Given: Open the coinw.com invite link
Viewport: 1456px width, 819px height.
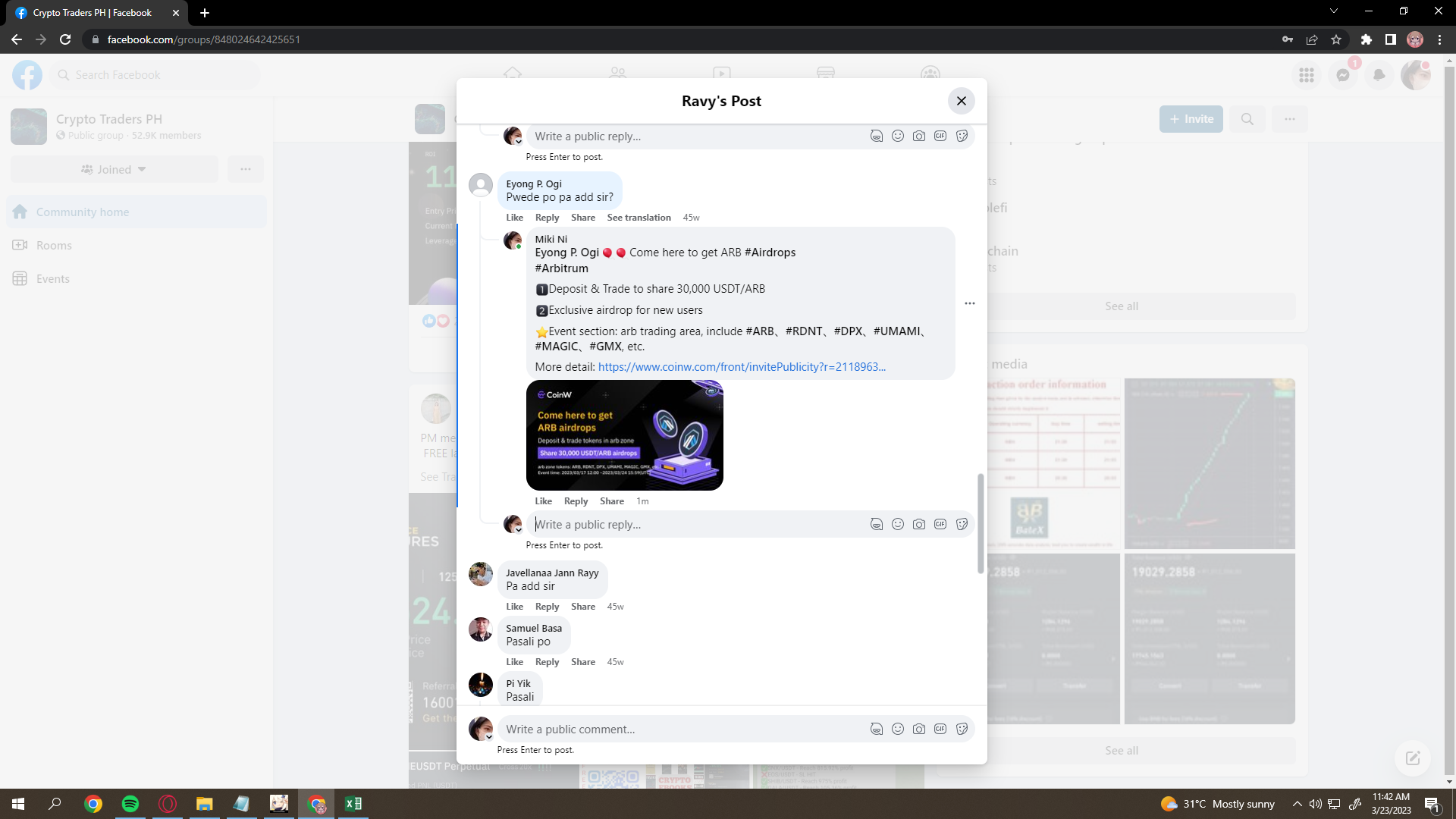Looking at the screenshot, I should click(741, 367).
